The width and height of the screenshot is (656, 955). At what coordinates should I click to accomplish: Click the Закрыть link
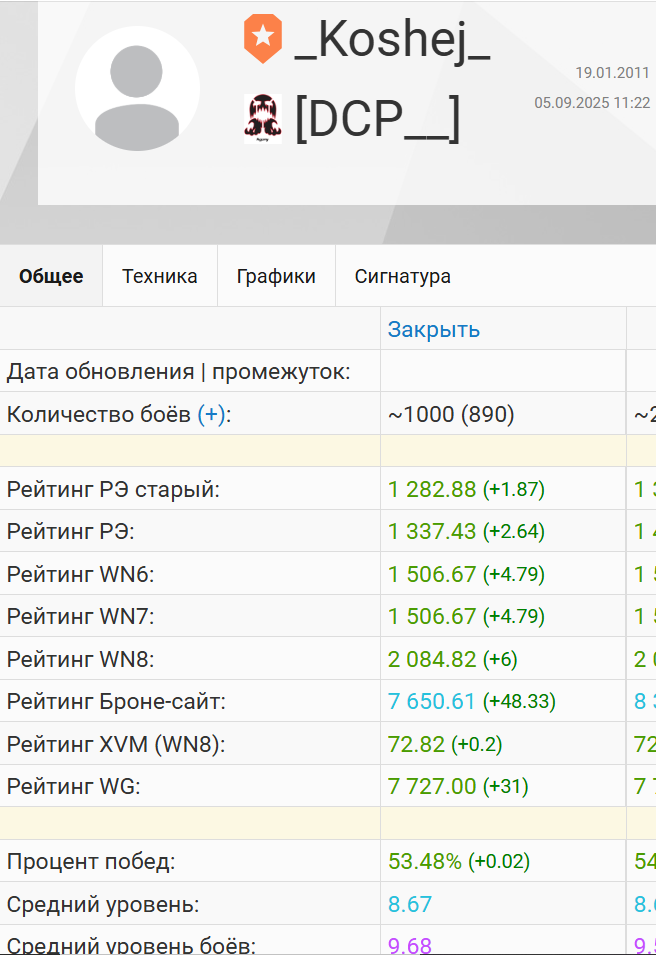434,329
